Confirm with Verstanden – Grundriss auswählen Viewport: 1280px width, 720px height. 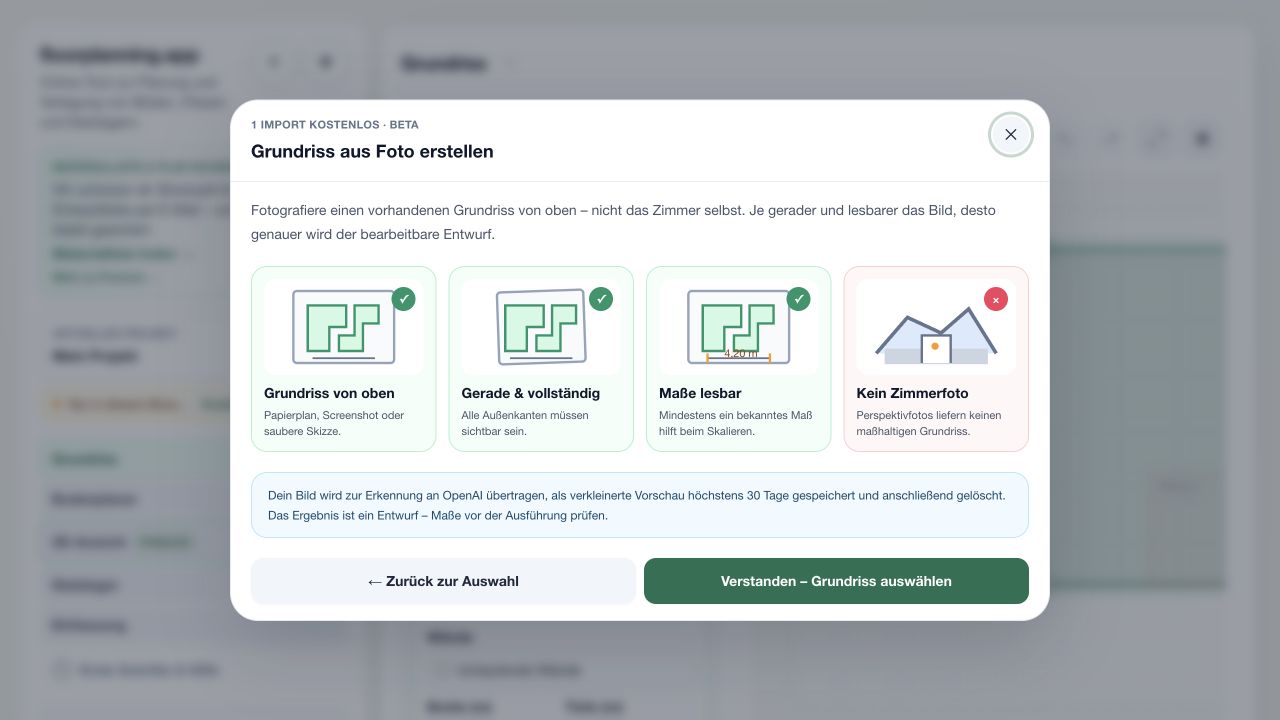coord(836,581)
